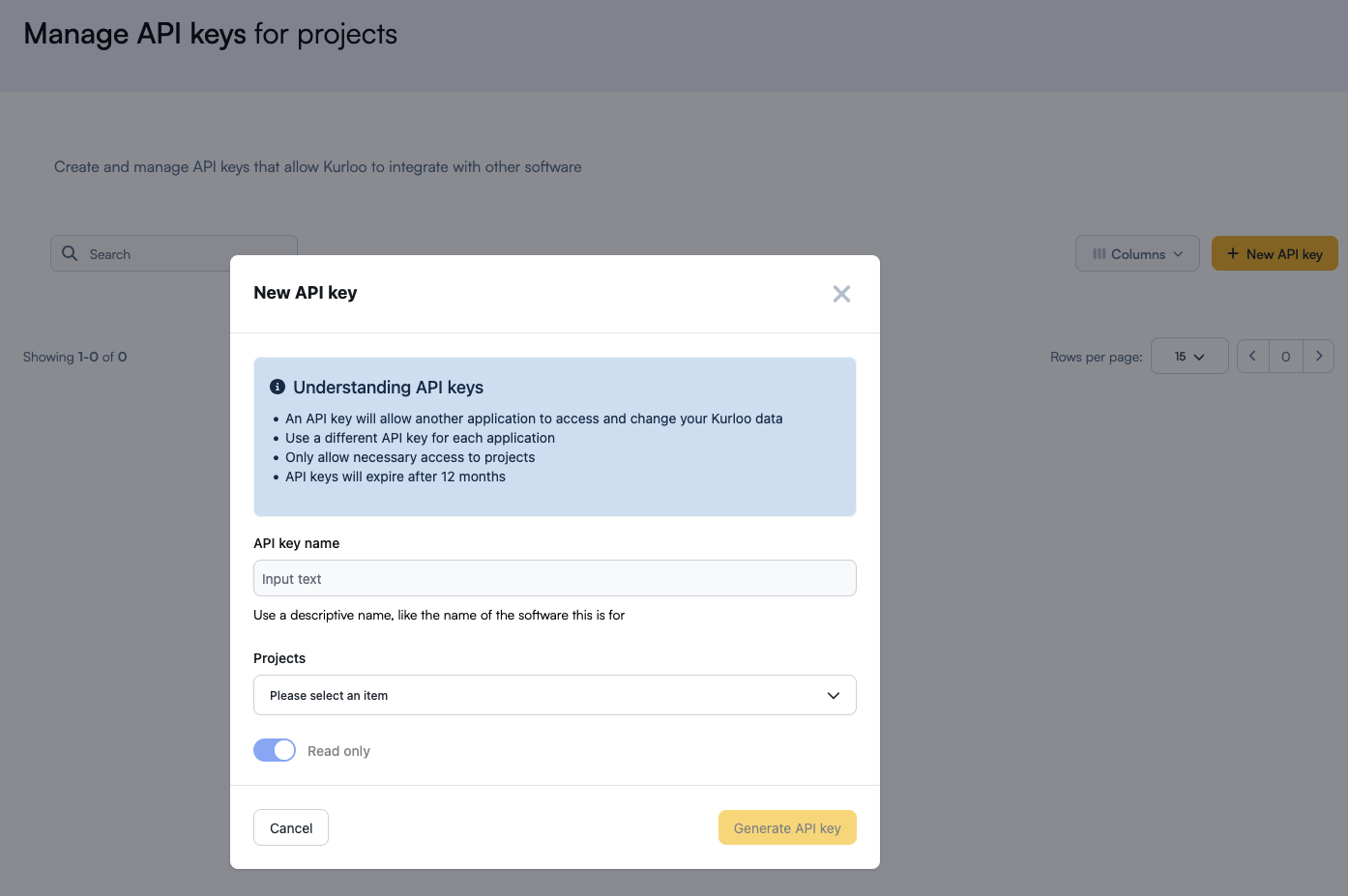Click the Generate API key button
The width and height of the screenshot is (1348, 896).
tap(786, 827)
